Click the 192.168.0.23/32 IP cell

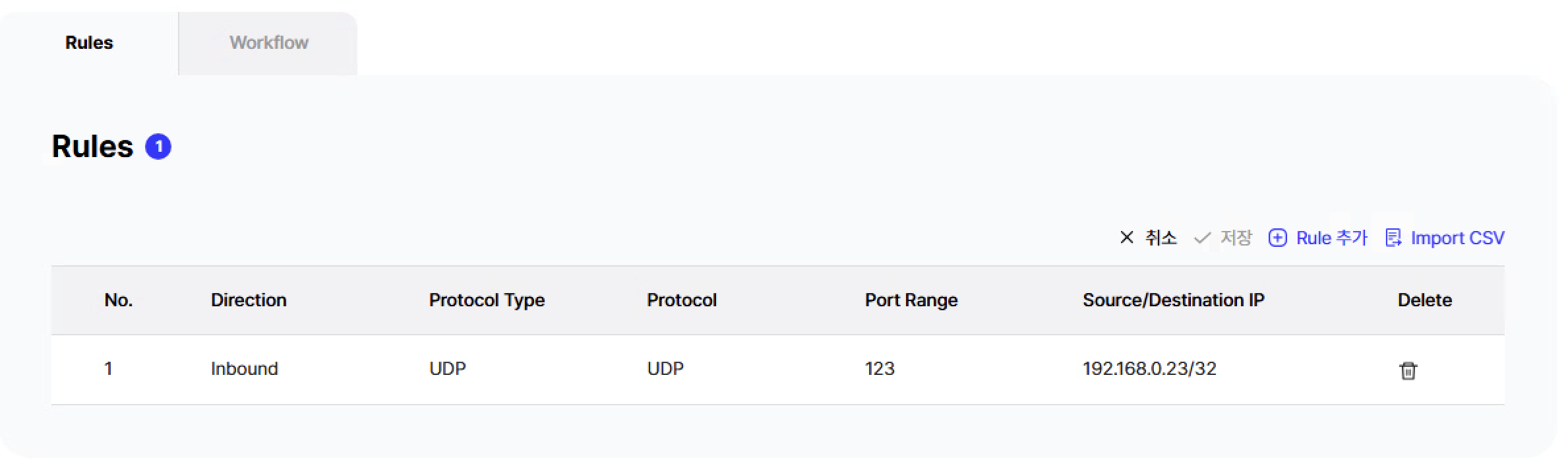1149,368
